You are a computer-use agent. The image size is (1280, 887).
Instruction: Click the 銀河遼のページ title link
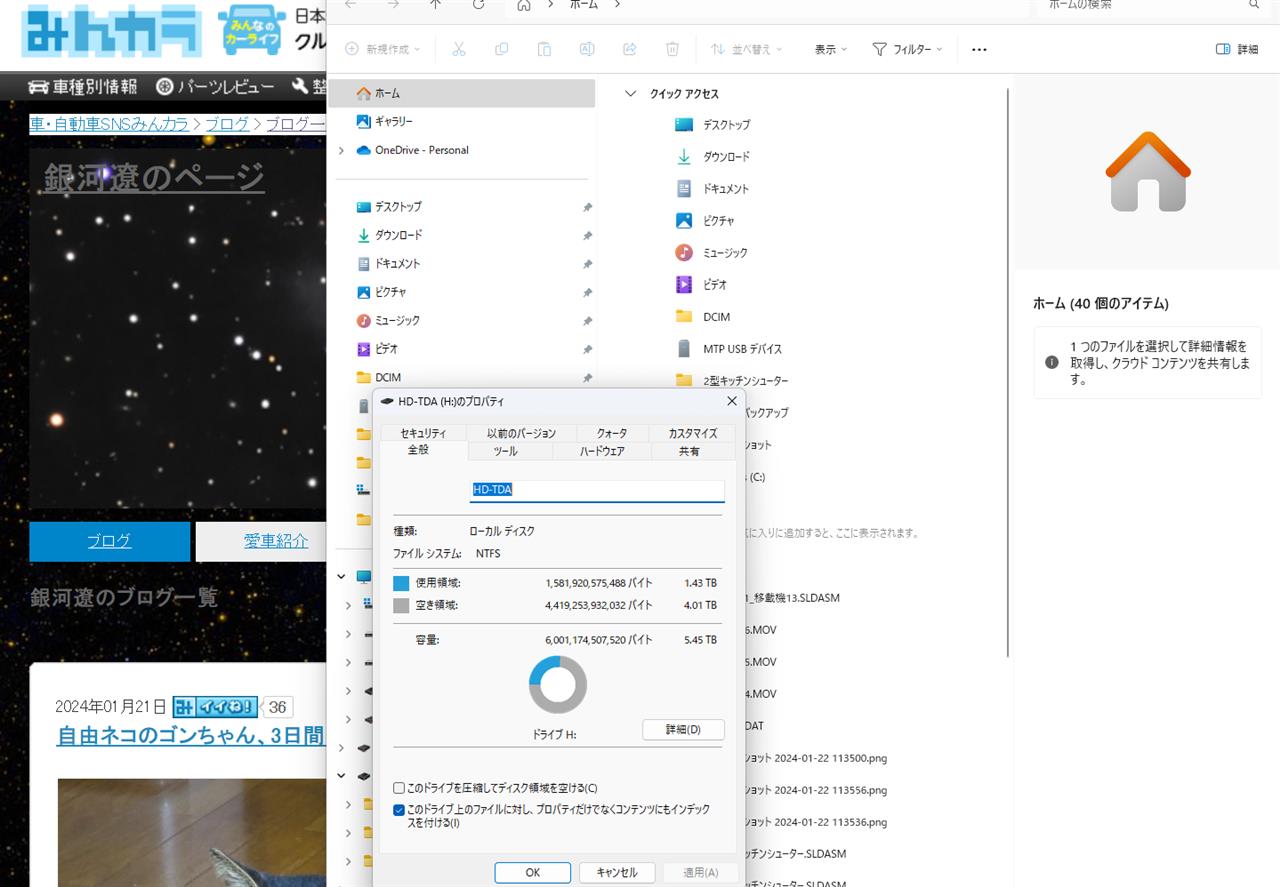pyautogui.click(x=154, y=177)
